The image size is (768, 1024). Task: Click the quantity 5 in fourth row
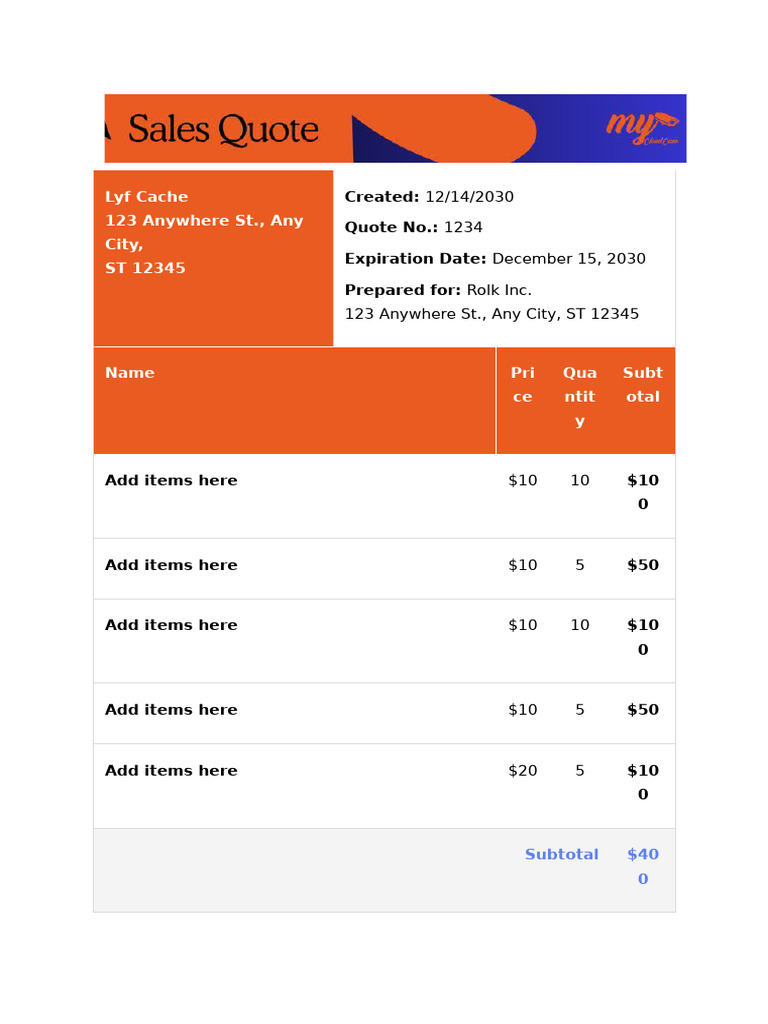click(x=580, y=710)
